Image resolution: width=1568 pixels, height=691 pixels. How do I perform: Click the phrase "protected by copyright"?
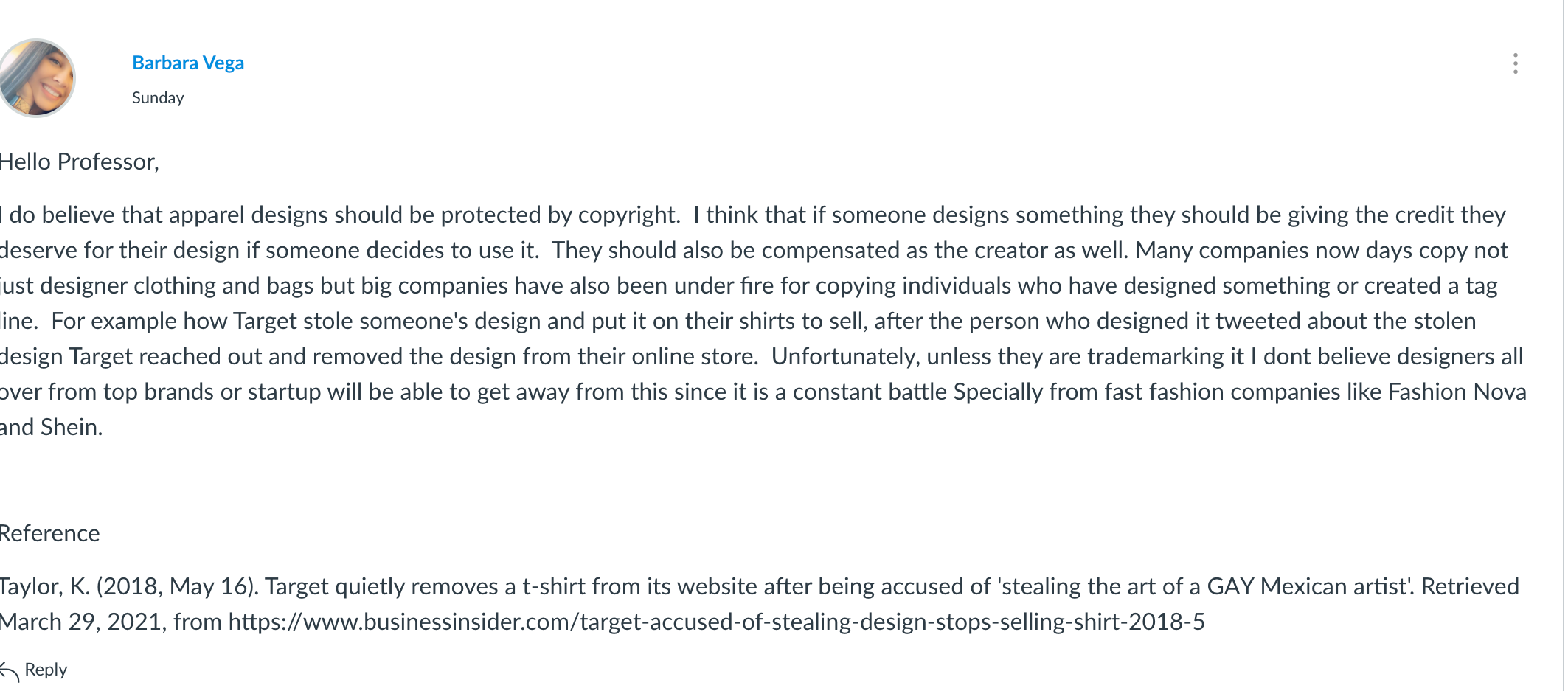pos(559,215)
